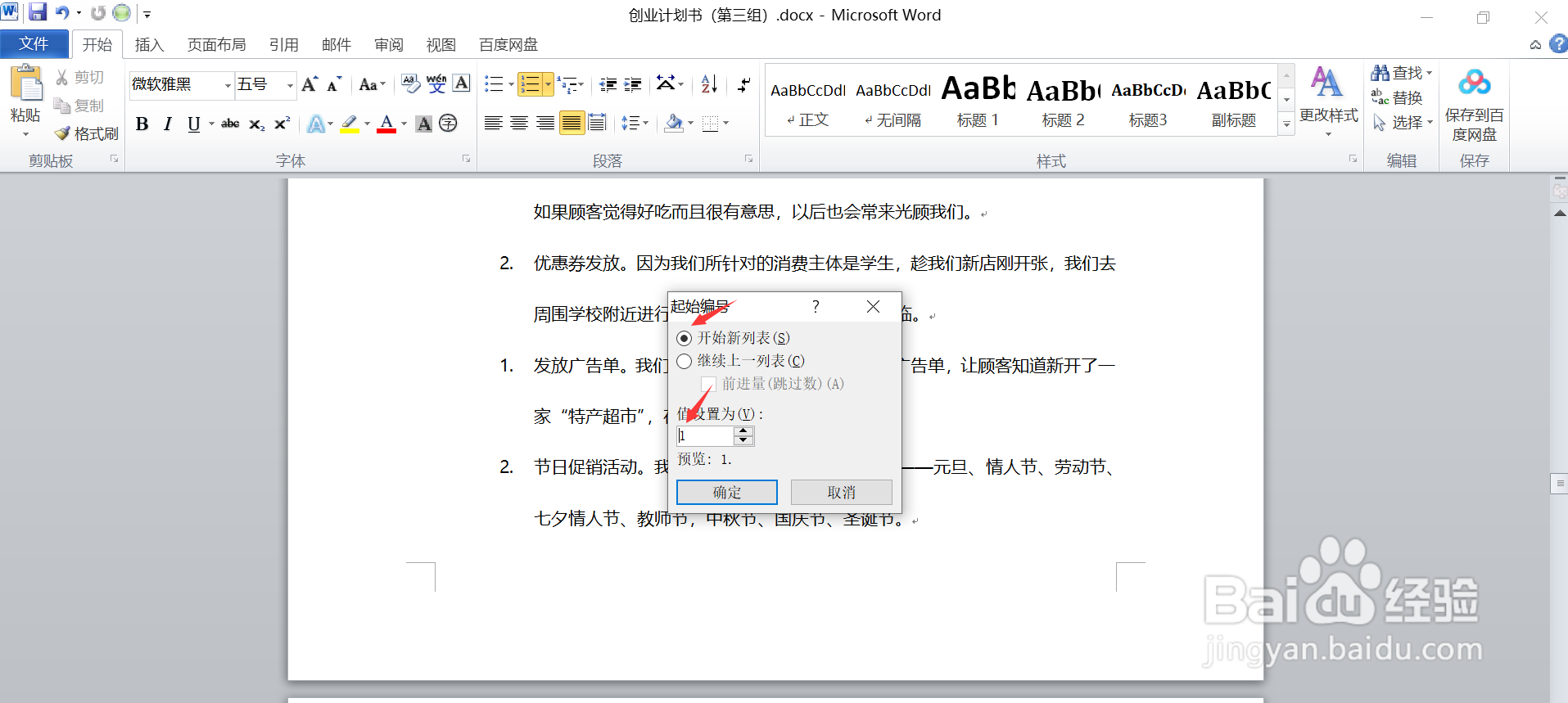This screenshot has height=703, width=1568.
Task: Confirm the dialog with the OK button
Action: (x=727, y=492)
